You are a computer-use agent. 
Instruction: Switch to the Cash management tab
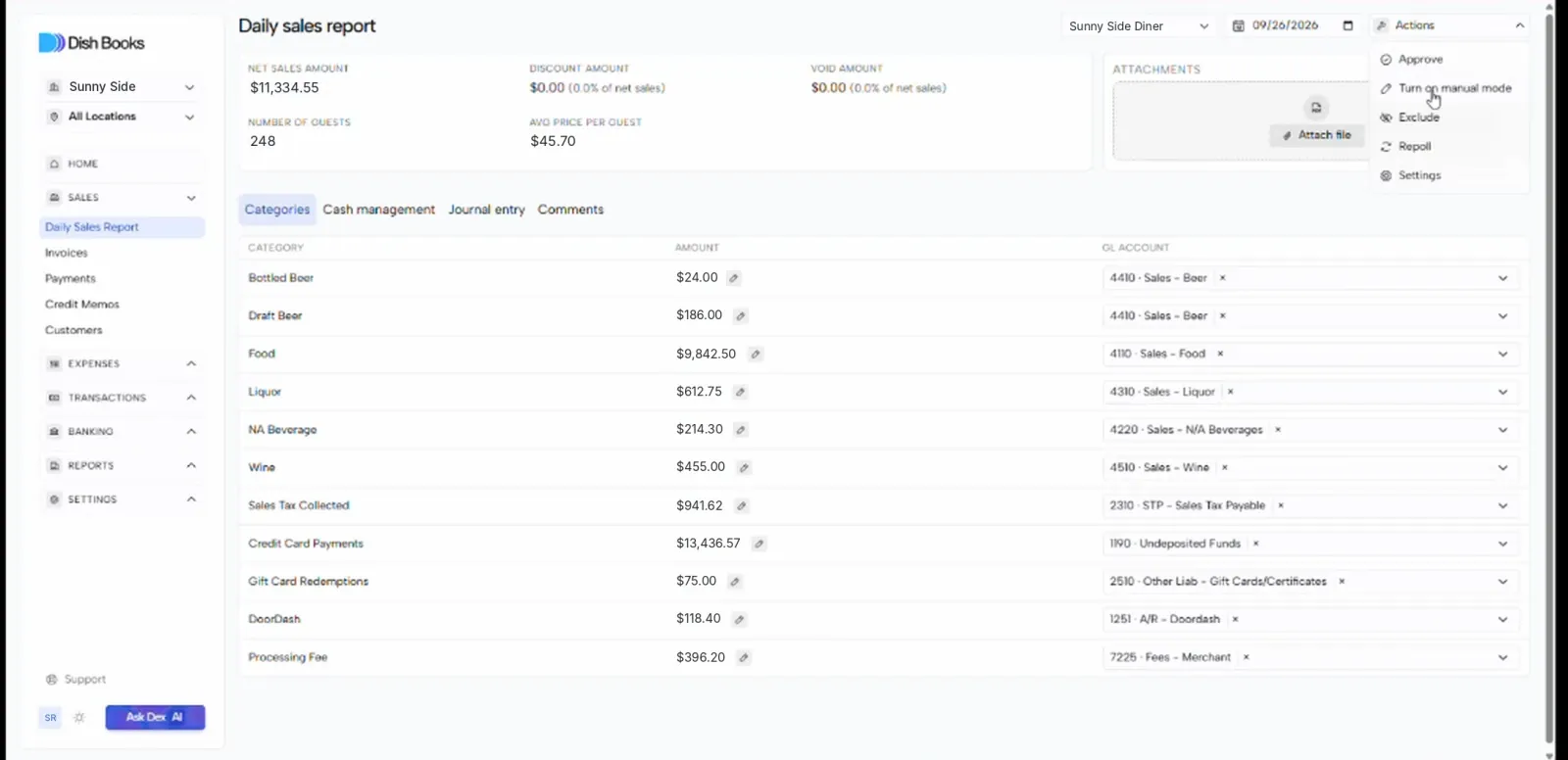pyautogui.click(x=378, y=210)
